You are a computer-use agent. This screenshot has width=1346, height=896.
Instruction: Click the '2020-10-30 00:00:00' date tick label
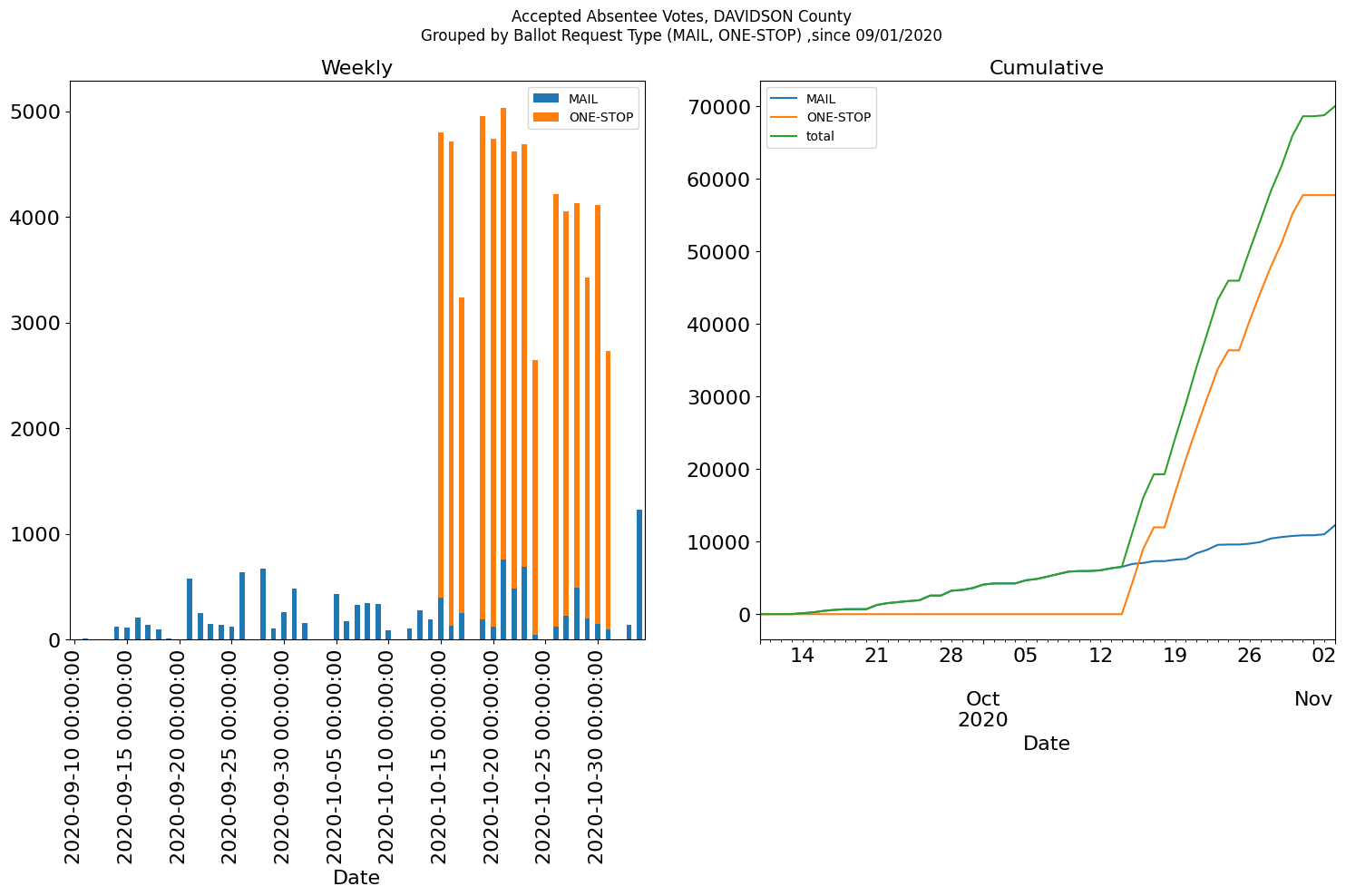598,755
